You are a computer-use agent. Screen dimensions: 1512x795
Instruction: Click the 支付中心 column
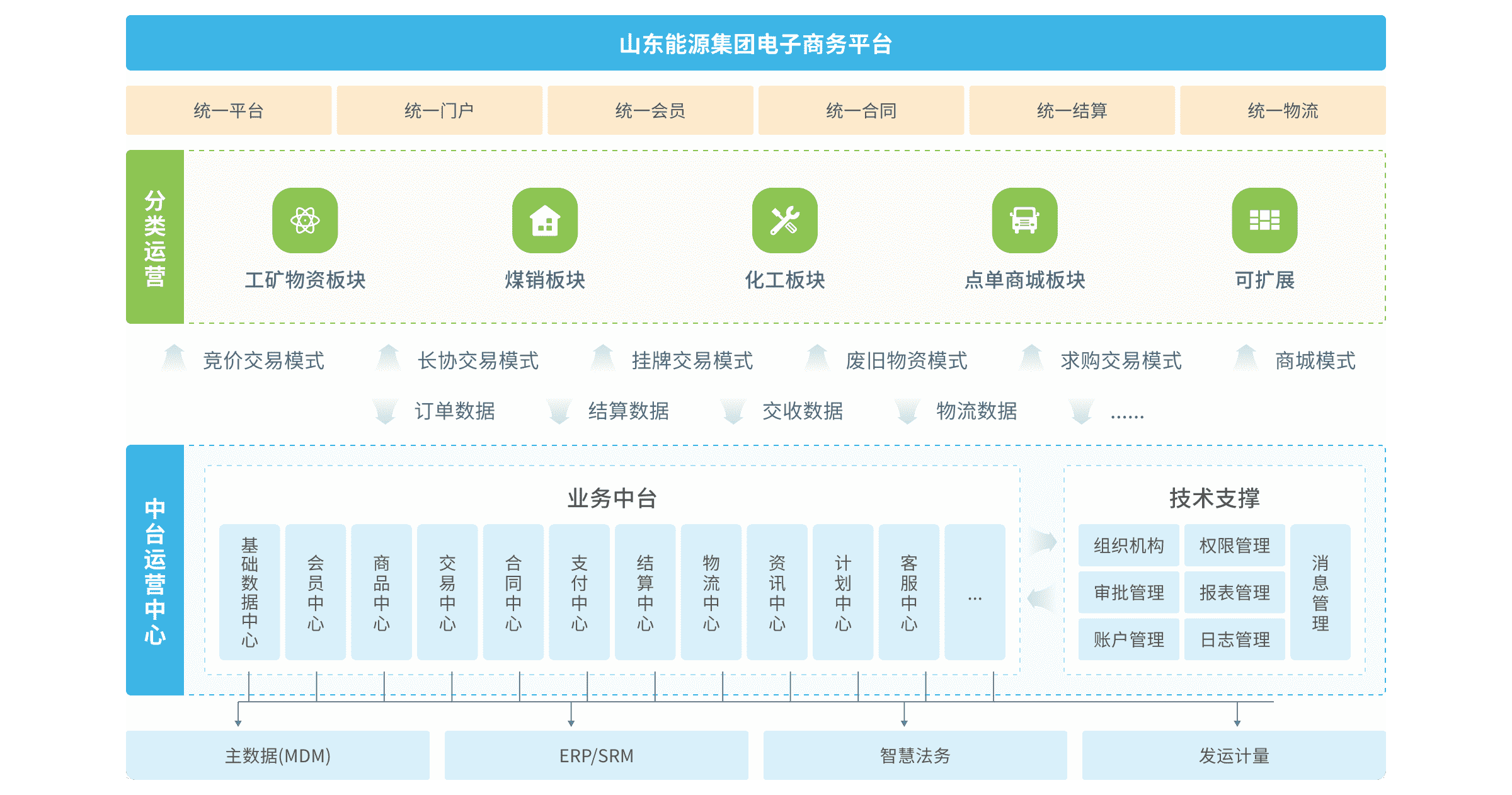pyautogui.click(x=579, y=592)
